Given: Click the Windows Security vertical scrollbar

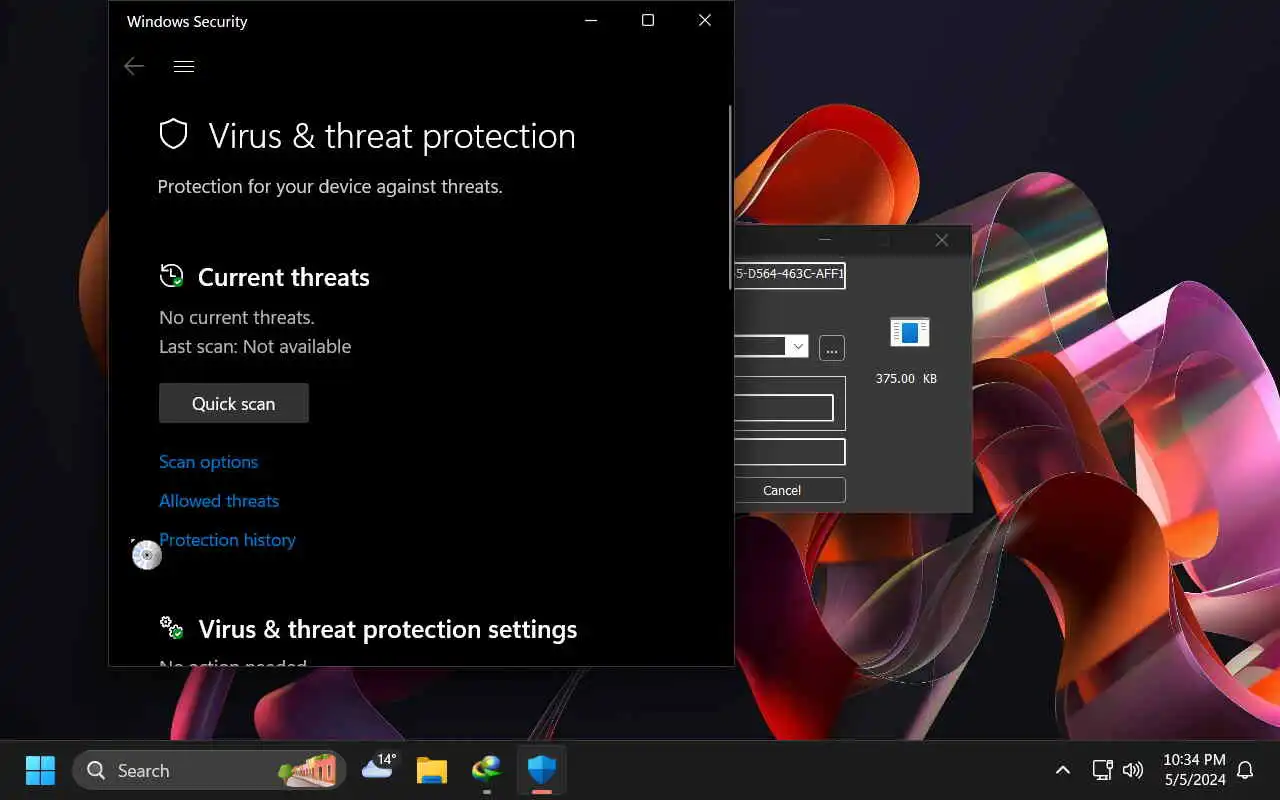Looking at the screenshot, I should point(730,198).
